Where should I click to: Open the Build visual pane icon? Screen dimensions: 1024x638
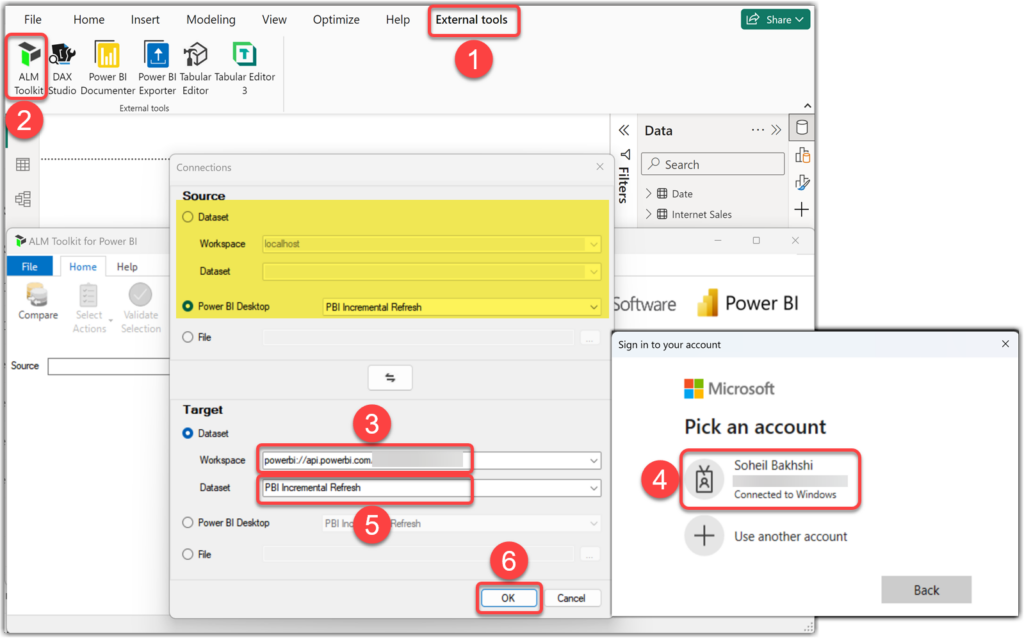point(803,155)
